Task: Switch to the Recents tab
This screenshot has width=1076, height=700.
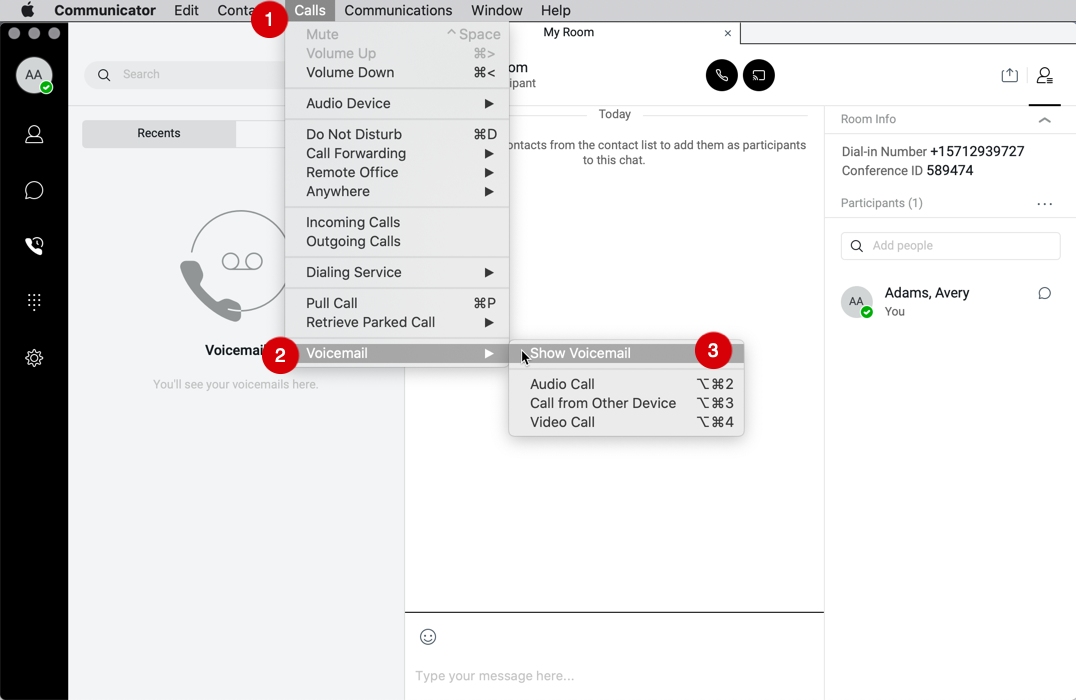Action: (159, 134)
